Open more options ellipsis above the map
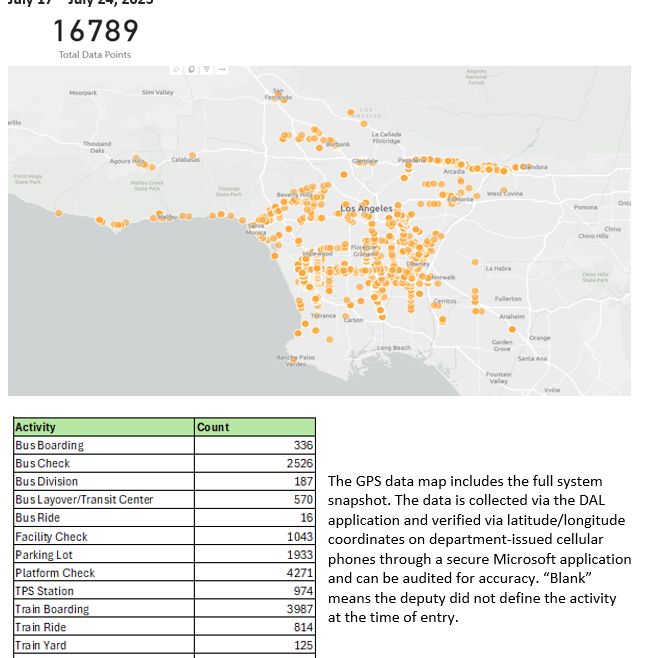This screenshot has width=654, height=658. 221,69
